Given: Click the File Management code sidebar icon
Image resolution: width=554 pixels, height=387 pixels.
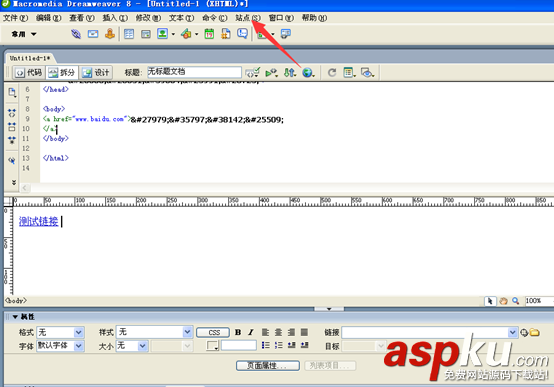Looking at the screenshot, I should (12, 93).
